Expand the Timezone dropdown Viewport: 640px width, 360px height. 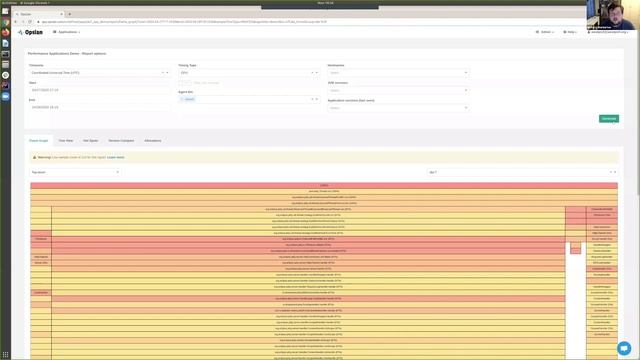pos(167,73)
